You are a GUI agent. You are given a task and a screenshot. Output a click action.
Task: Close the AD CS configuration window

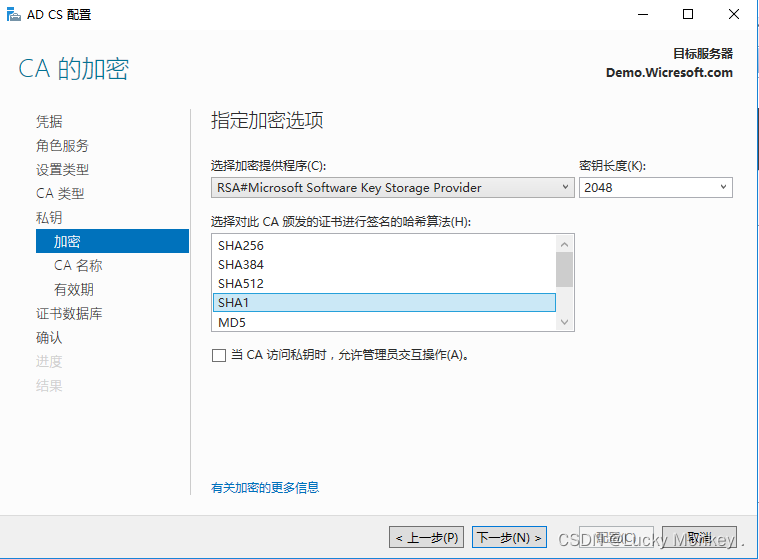734,15
